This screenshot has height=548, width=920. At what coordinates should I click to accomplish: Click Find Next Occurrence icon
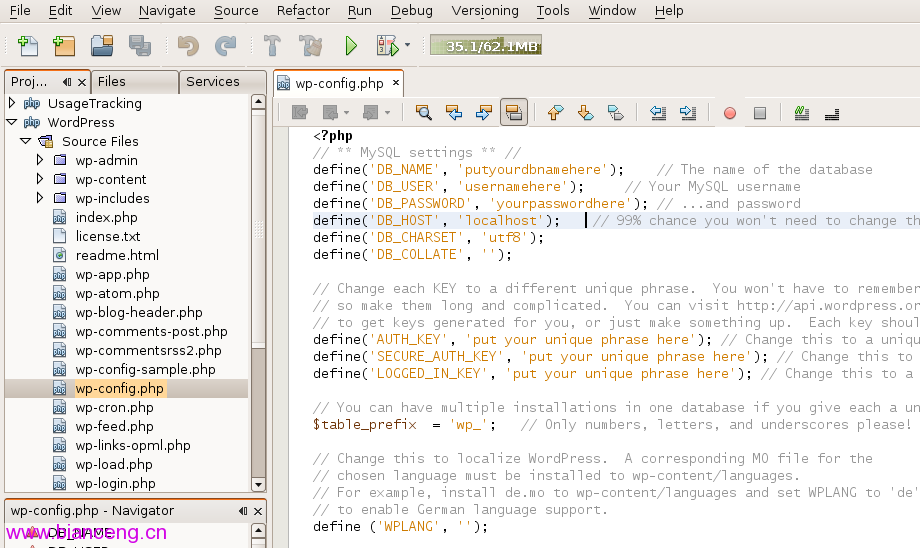(x=483, y=113)
